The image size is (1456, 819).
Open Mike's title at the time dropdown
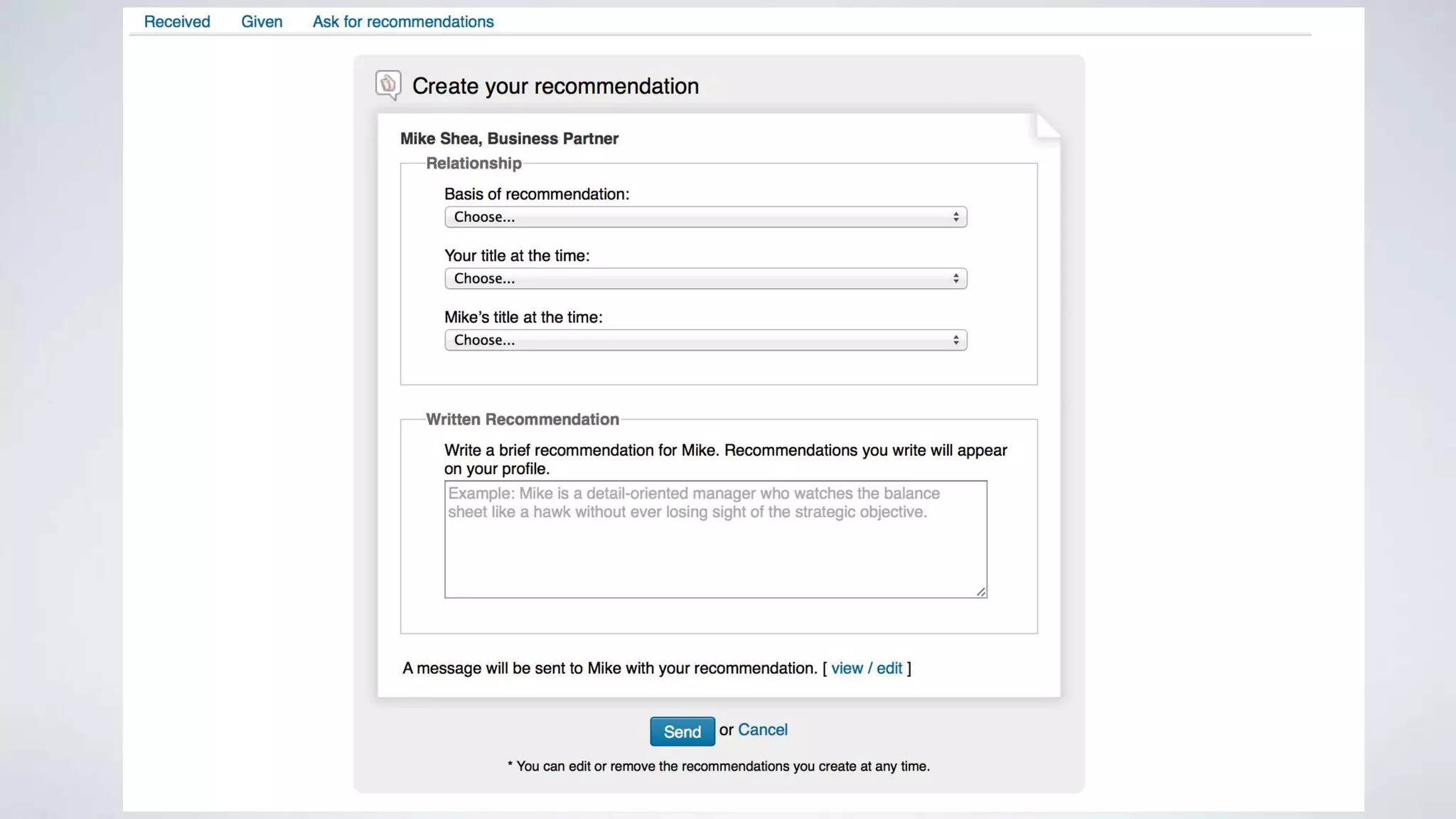point(705,341)
